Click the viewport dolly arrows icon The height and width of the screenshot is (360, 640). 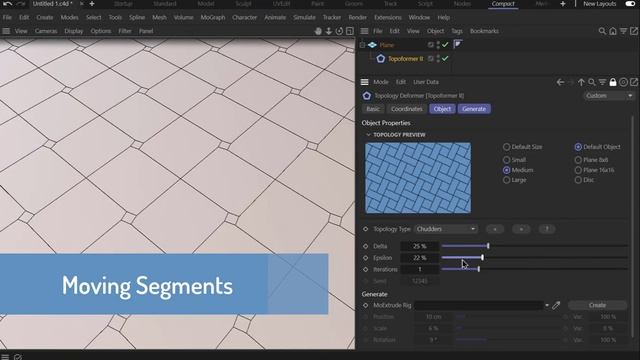coord(329,31)
